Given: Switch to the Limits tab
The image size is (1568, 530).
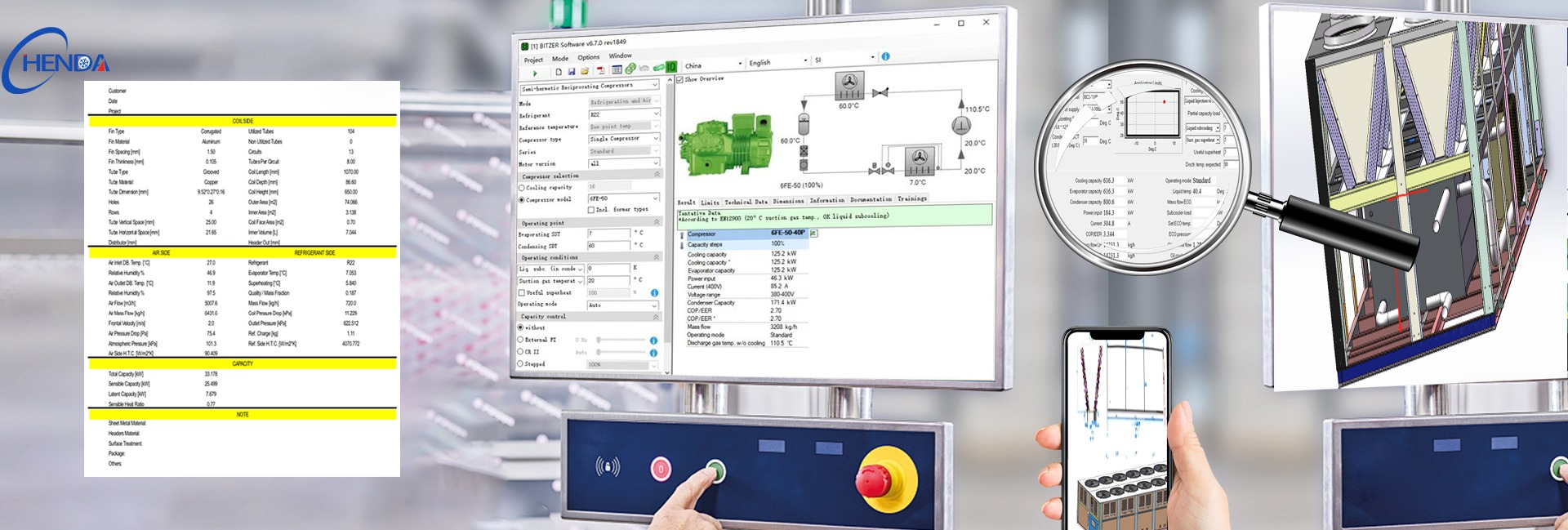Looking at the screenshot, I should [x=710, y=202].
